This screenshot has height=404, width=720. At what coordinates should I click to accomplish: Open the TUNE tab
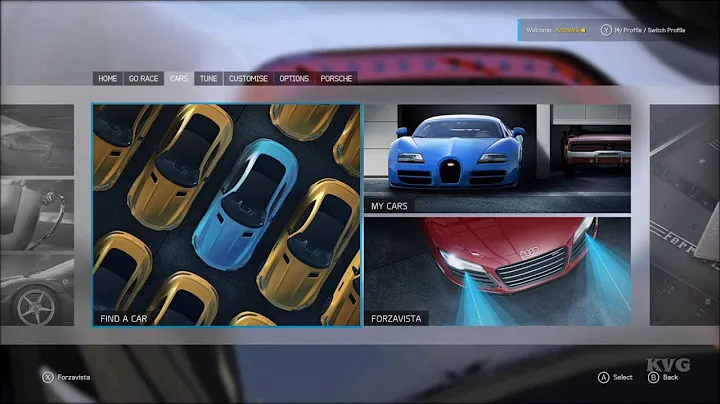(208, 78)
